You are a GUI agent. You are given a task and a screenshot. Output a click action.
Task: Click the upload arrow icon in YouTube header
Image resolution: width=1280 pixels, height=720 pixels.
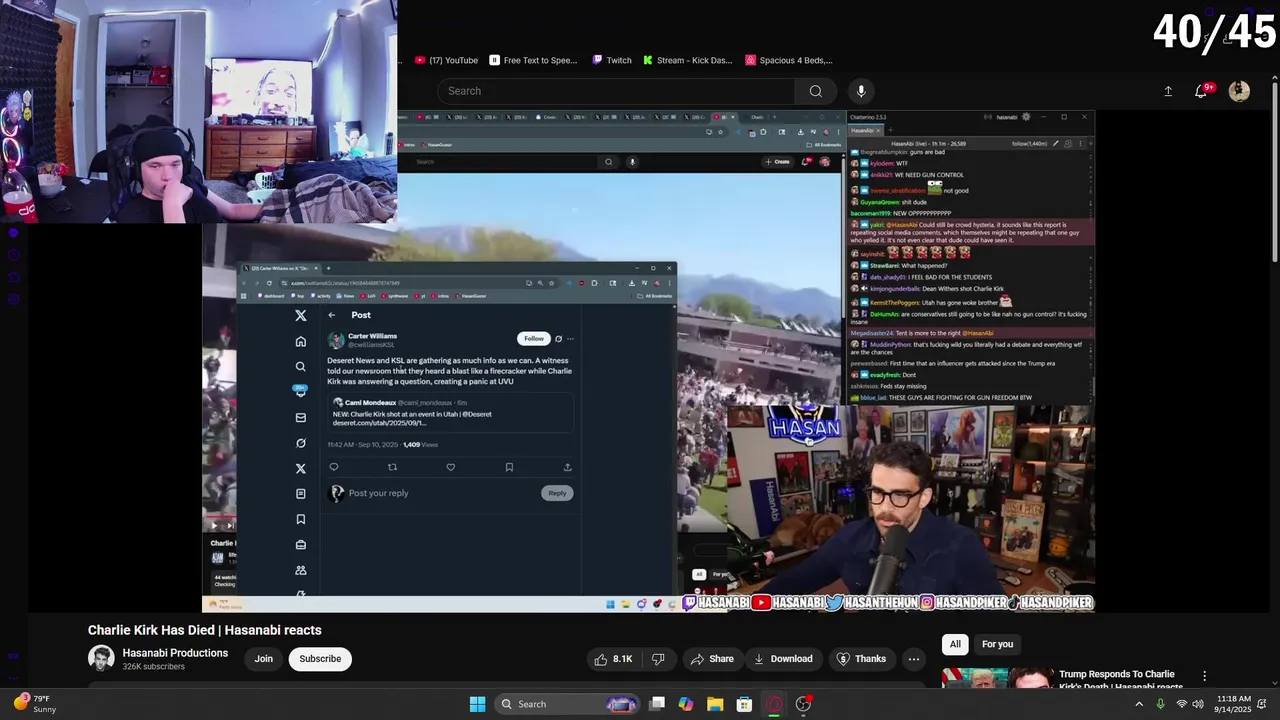1168,91
